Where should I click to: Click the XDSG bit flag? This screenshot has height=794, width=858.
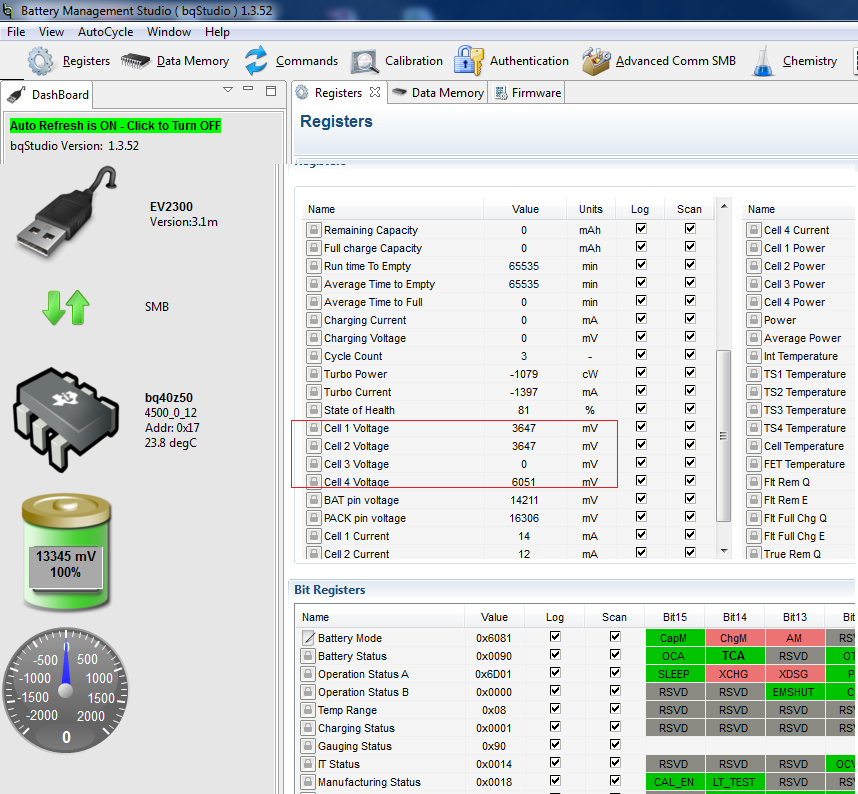pos(793,674)
